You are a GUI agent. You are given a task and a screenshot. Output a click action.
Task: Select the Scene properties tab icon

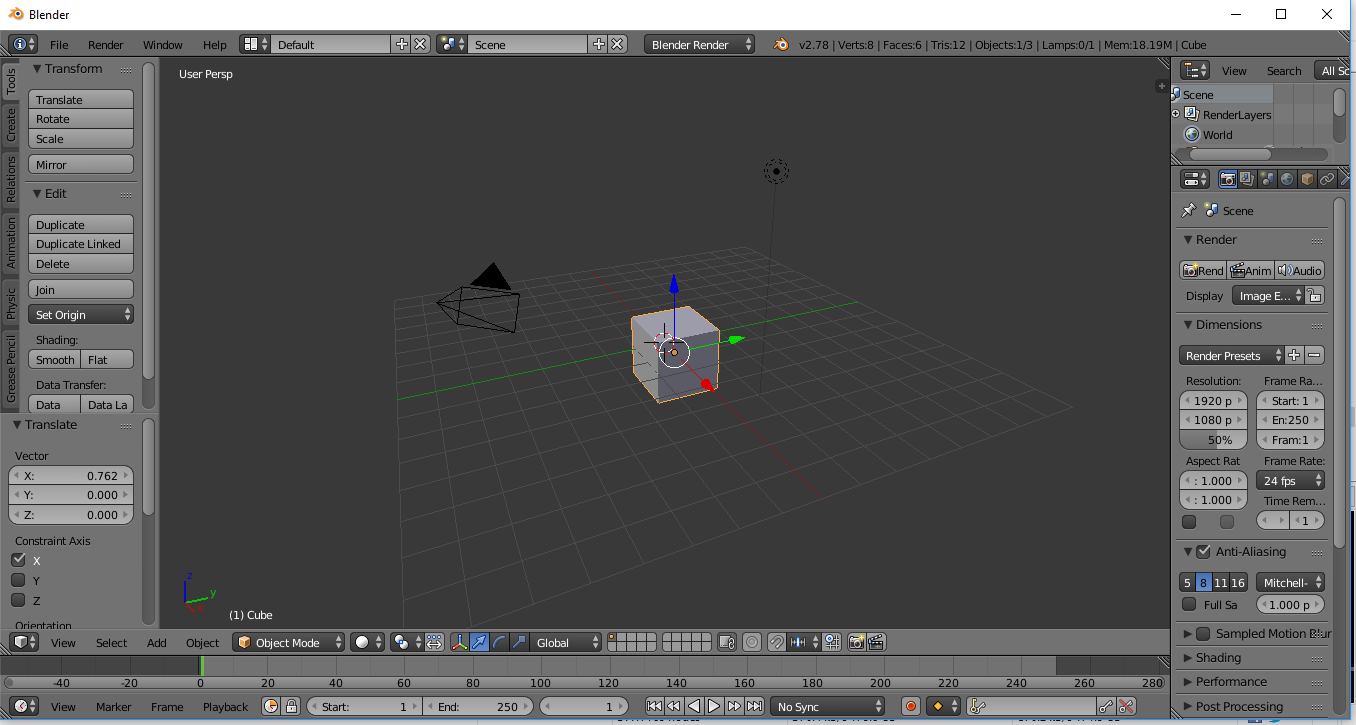point(1267,179)
